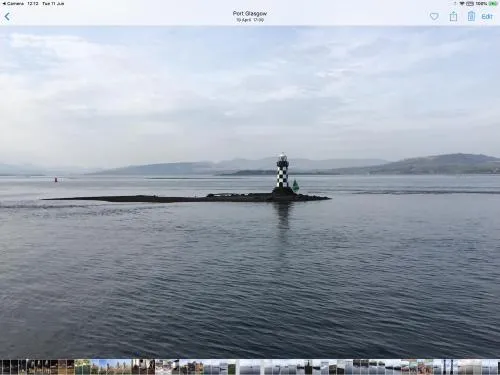
Task: Tap the battery indicator in status bar
Action: coord(492,3)
